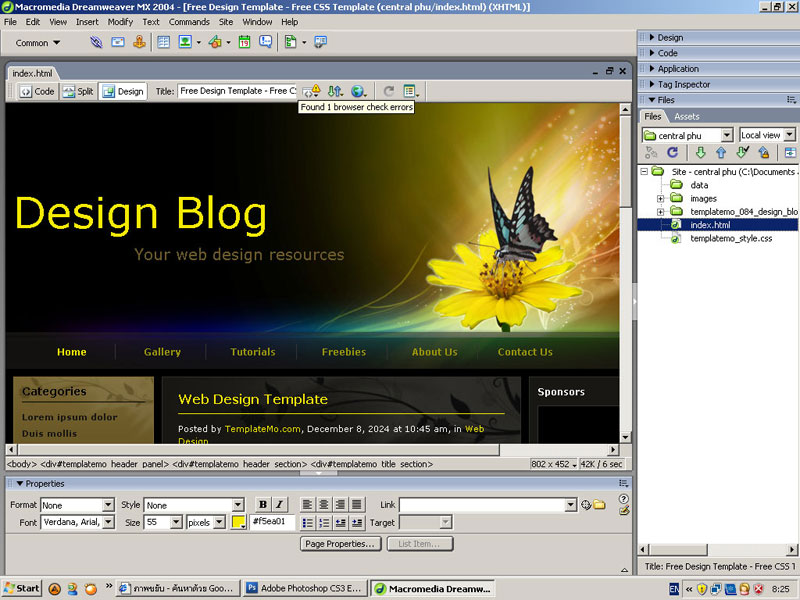Open the pixels unit dropdown
Viewport: 800px width, 600px height.
219,522
